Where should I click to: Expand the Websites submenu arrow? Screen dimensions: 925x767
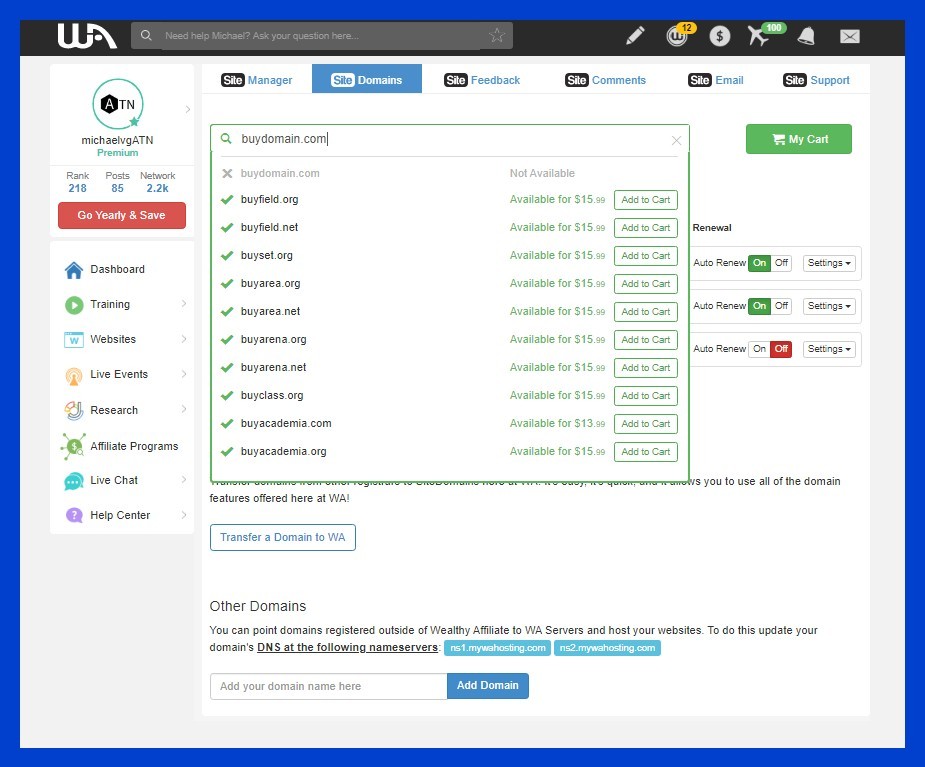pyautogui.click(x=184, y=339)
